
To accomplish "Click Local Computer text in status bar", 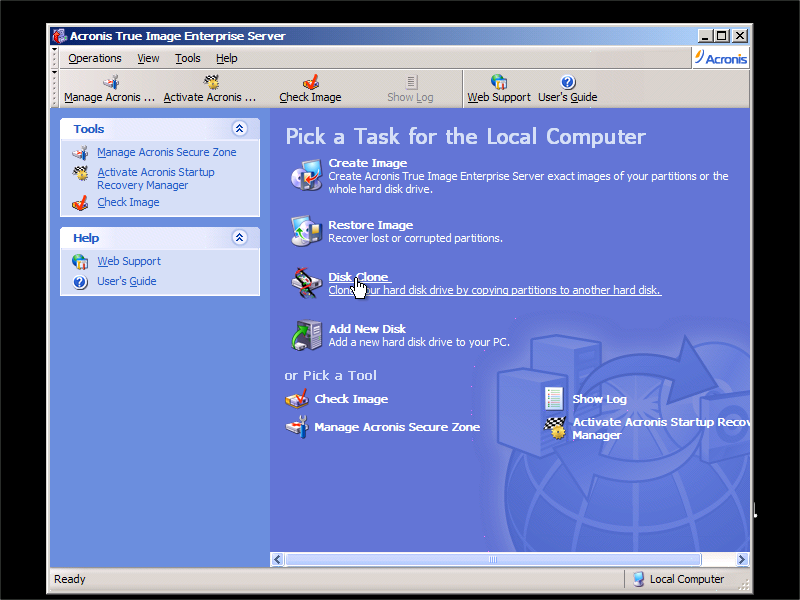I will pos(687,579).
